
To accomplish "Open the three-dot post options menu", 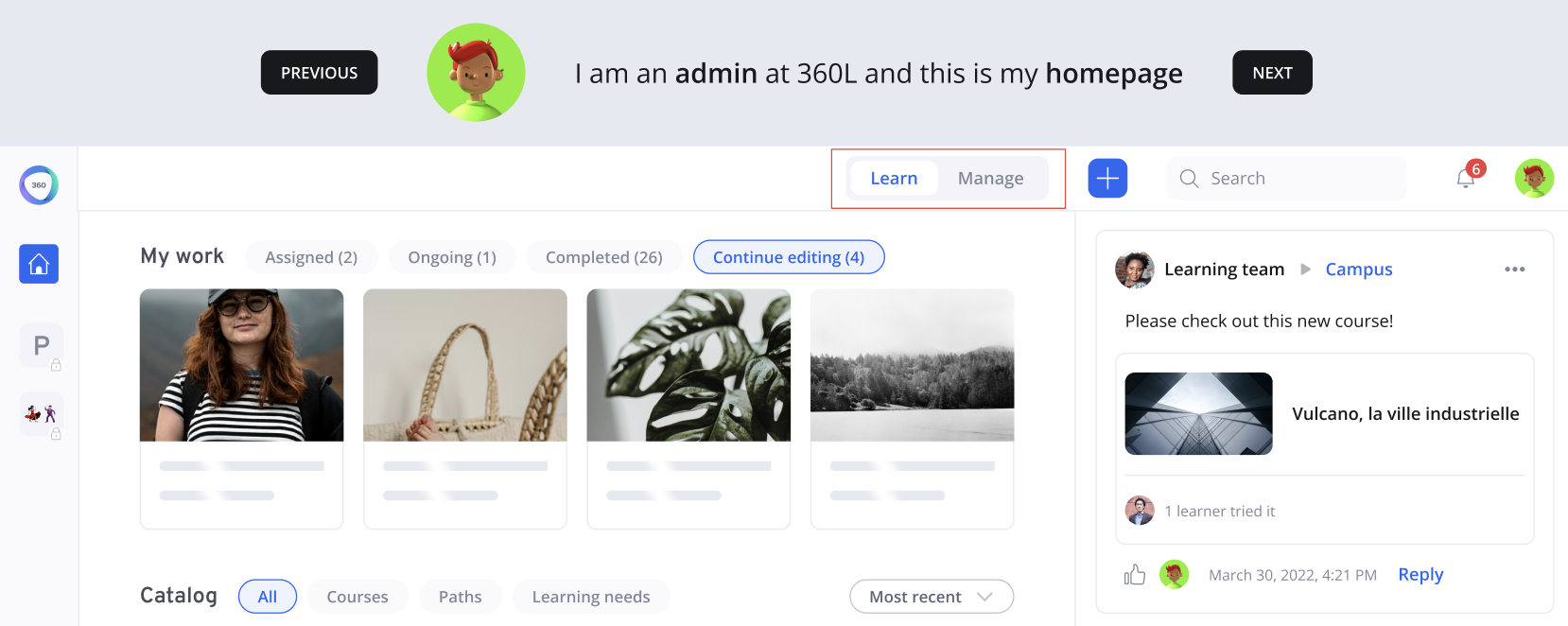I will tap(1514, 270).
